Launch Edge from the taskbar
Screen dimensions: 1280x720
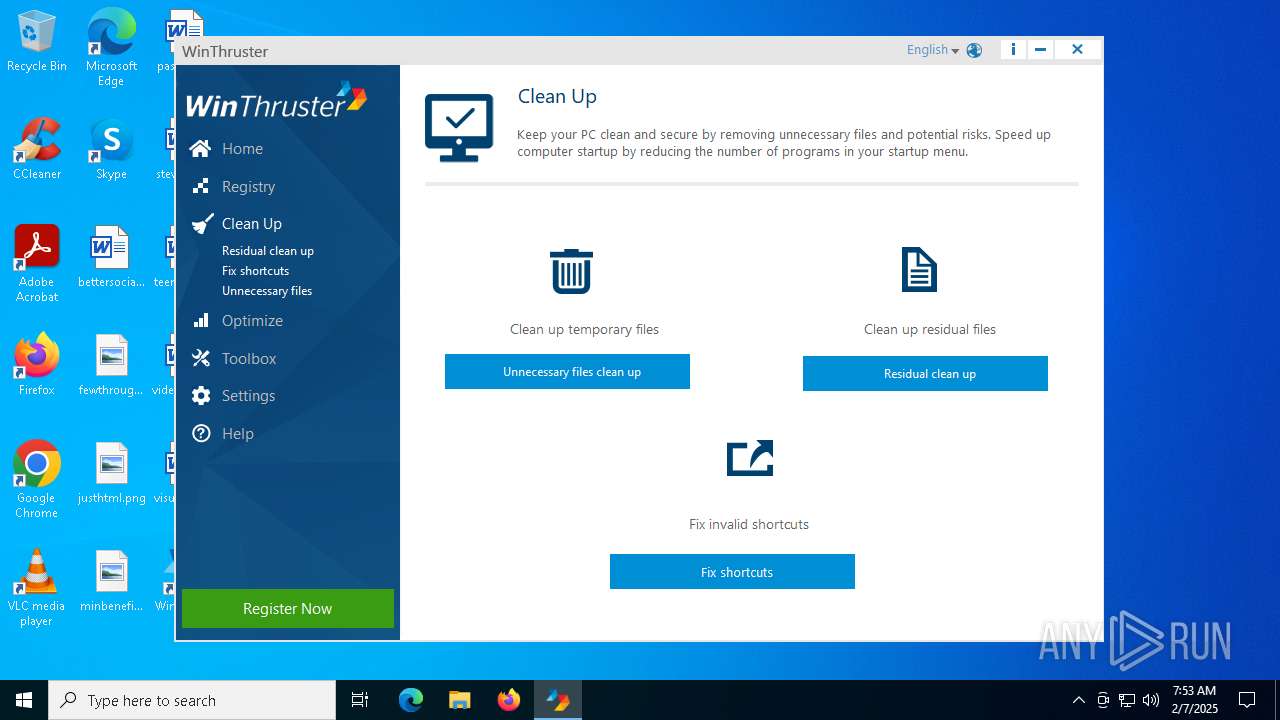[x=411, y=700]
